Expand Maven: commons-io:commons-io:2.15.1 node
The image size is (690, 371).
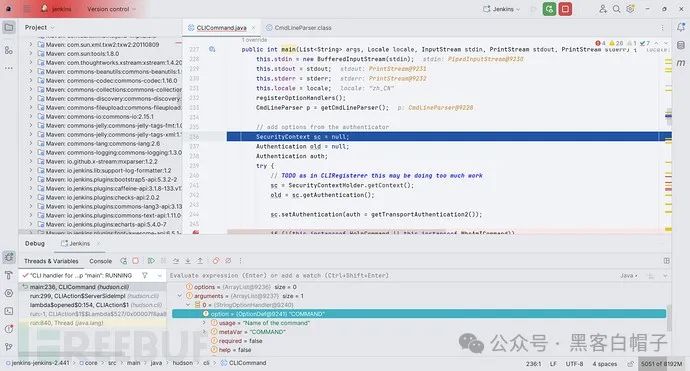[31, 116]
